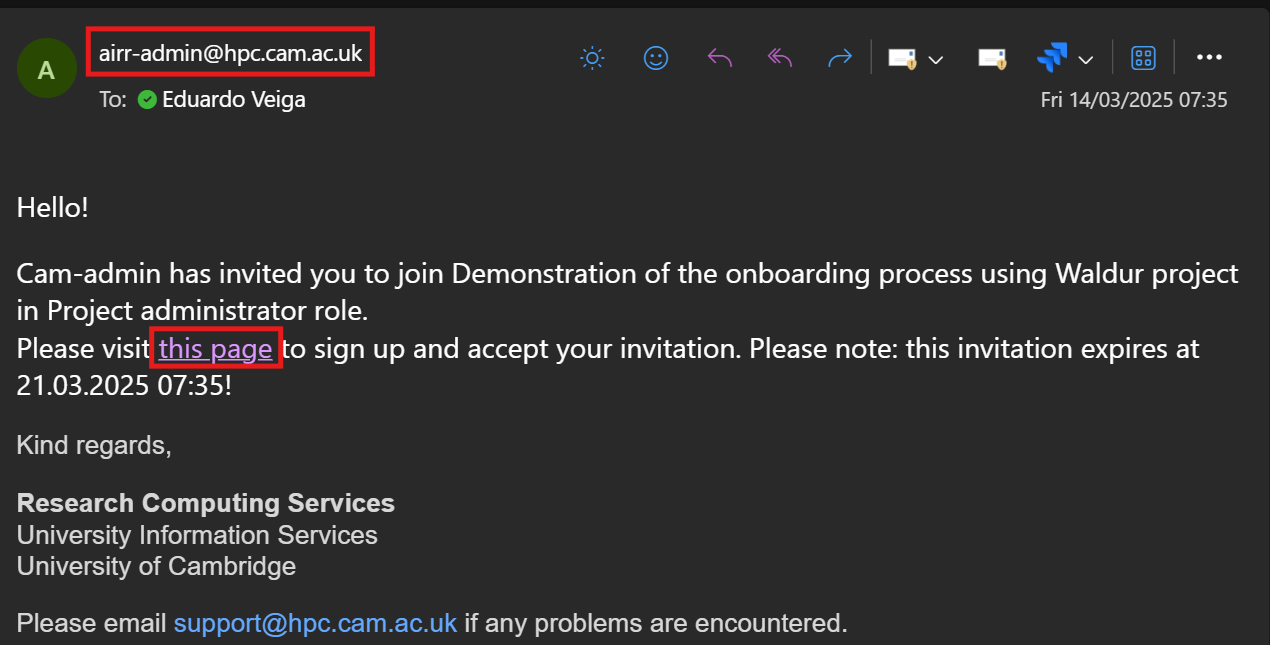Click the sender avatar labeled A

coord(46,69)
